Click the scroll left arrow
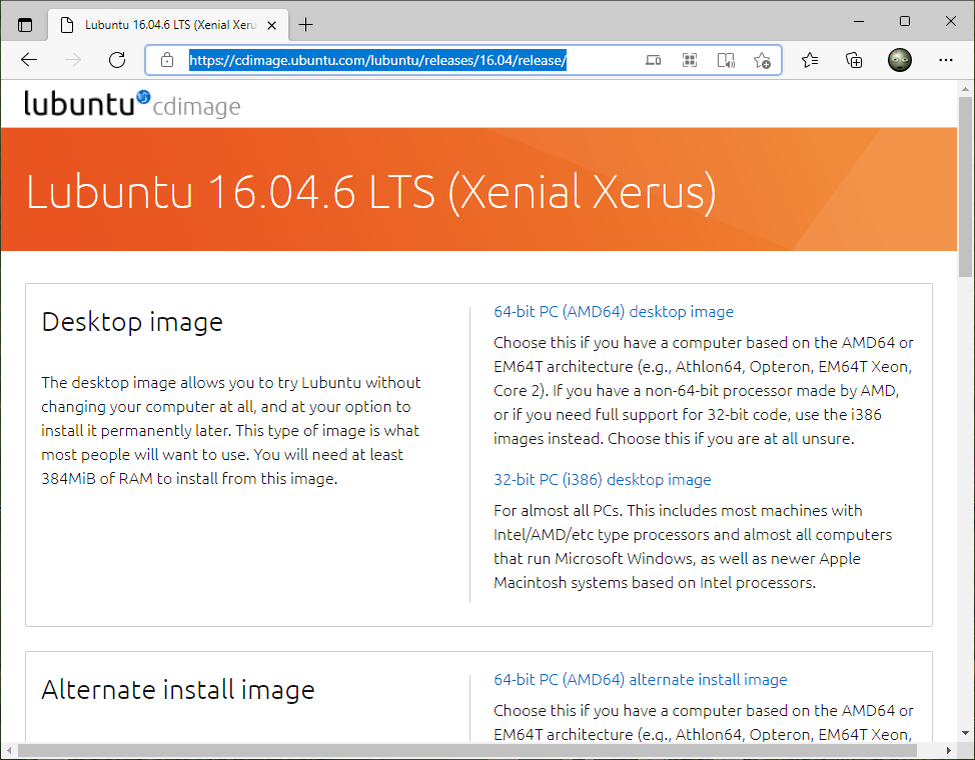The height and width of the screenshot is (760, 975). [7, 750]
